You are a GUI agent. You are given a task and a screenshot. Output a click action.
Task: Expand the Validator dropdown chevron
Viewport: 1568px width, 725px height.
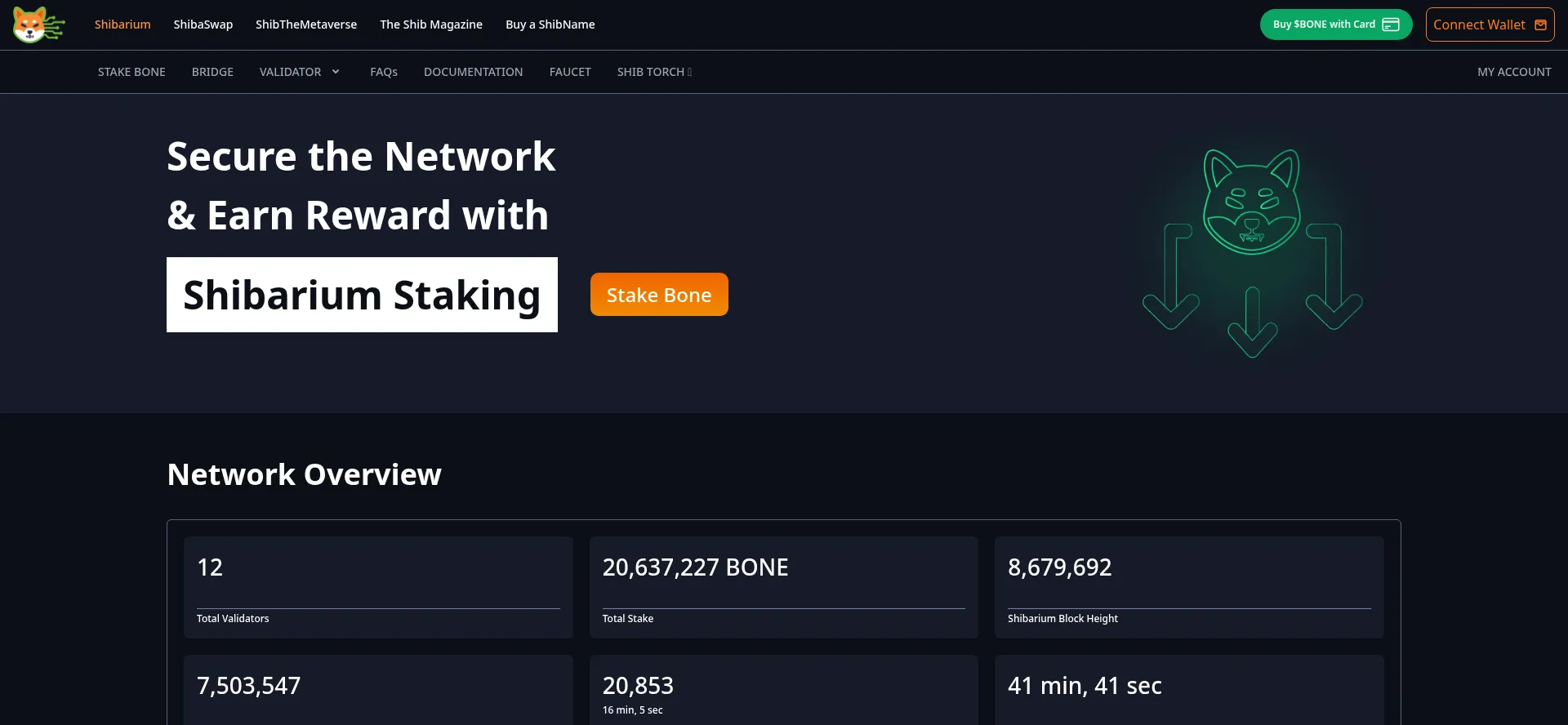[336, 72]
